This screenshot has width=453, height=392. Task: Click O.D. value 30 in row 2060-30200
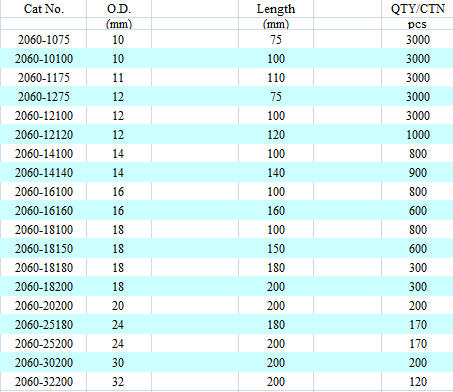pos(118,363)
